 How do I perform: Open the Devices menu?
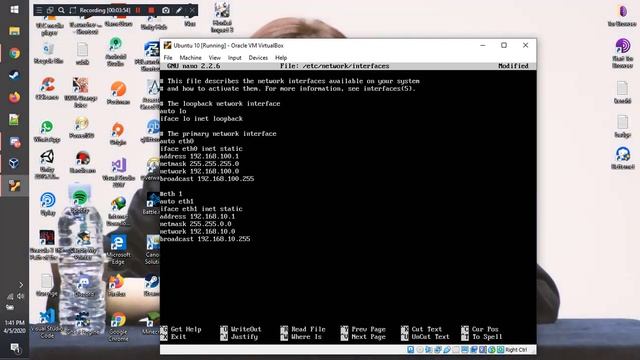(x=258, y=58)
